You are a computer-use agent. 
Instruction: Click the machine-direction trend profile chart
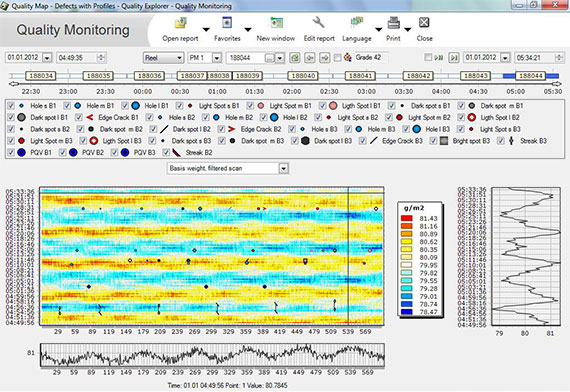(x=526, y=256)
